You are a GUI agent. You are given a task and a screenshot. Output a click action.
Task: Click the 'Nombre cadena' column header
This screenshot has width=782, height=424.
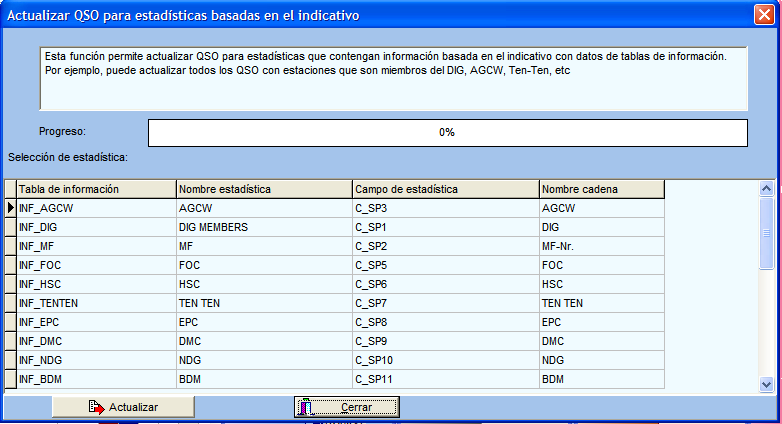(x=601, y=189)
